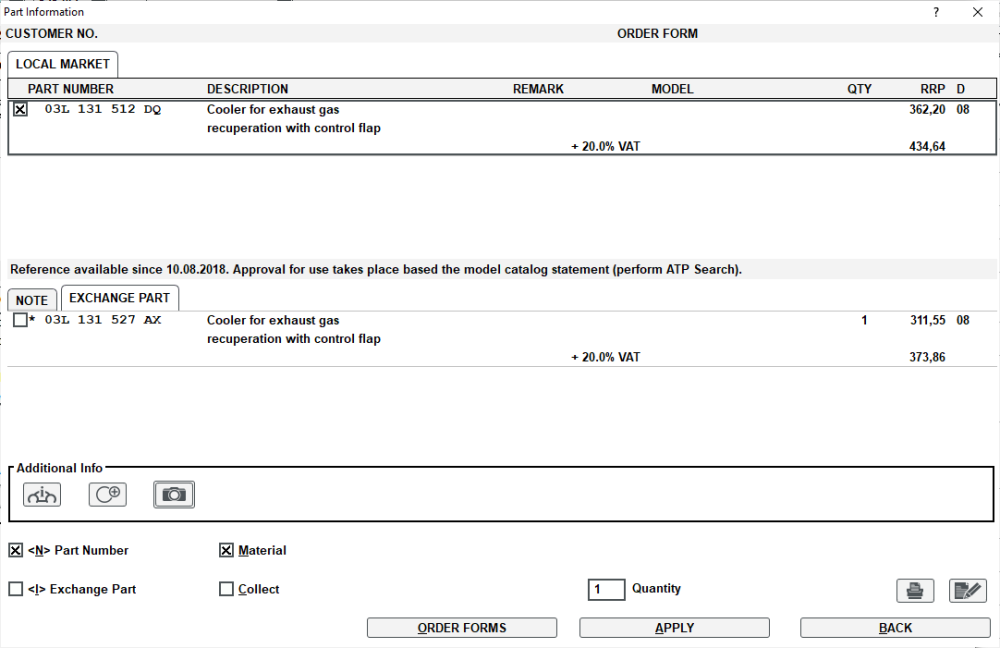Check the 03L 131 527 AX checkbox
Screen dimensions: 1000x648
click(20, 320)
